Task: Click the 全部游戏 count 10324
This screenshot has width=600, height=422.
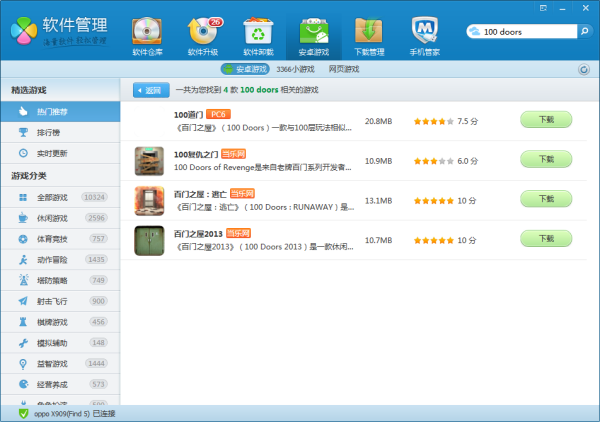Action: coord(95,197)
